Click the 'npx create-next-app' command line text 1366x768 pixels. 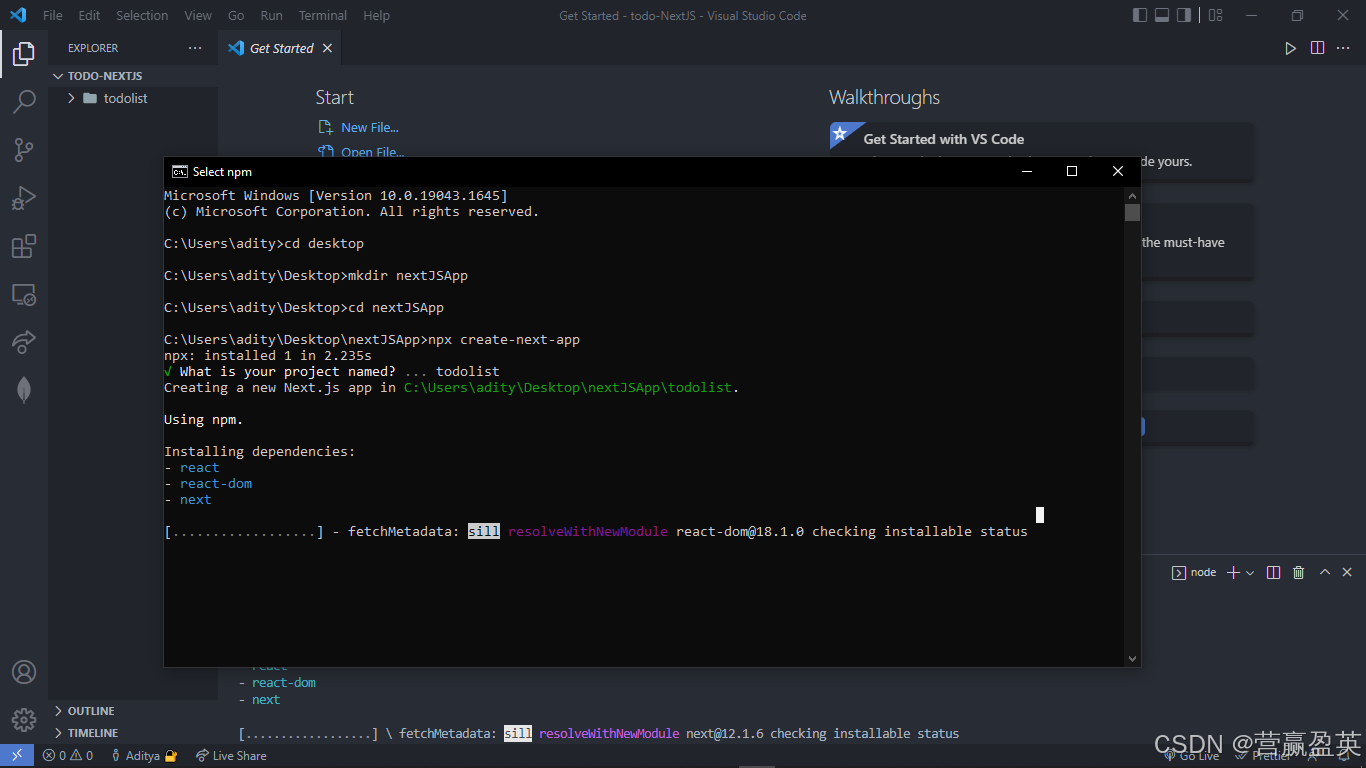tap(504, 339)
